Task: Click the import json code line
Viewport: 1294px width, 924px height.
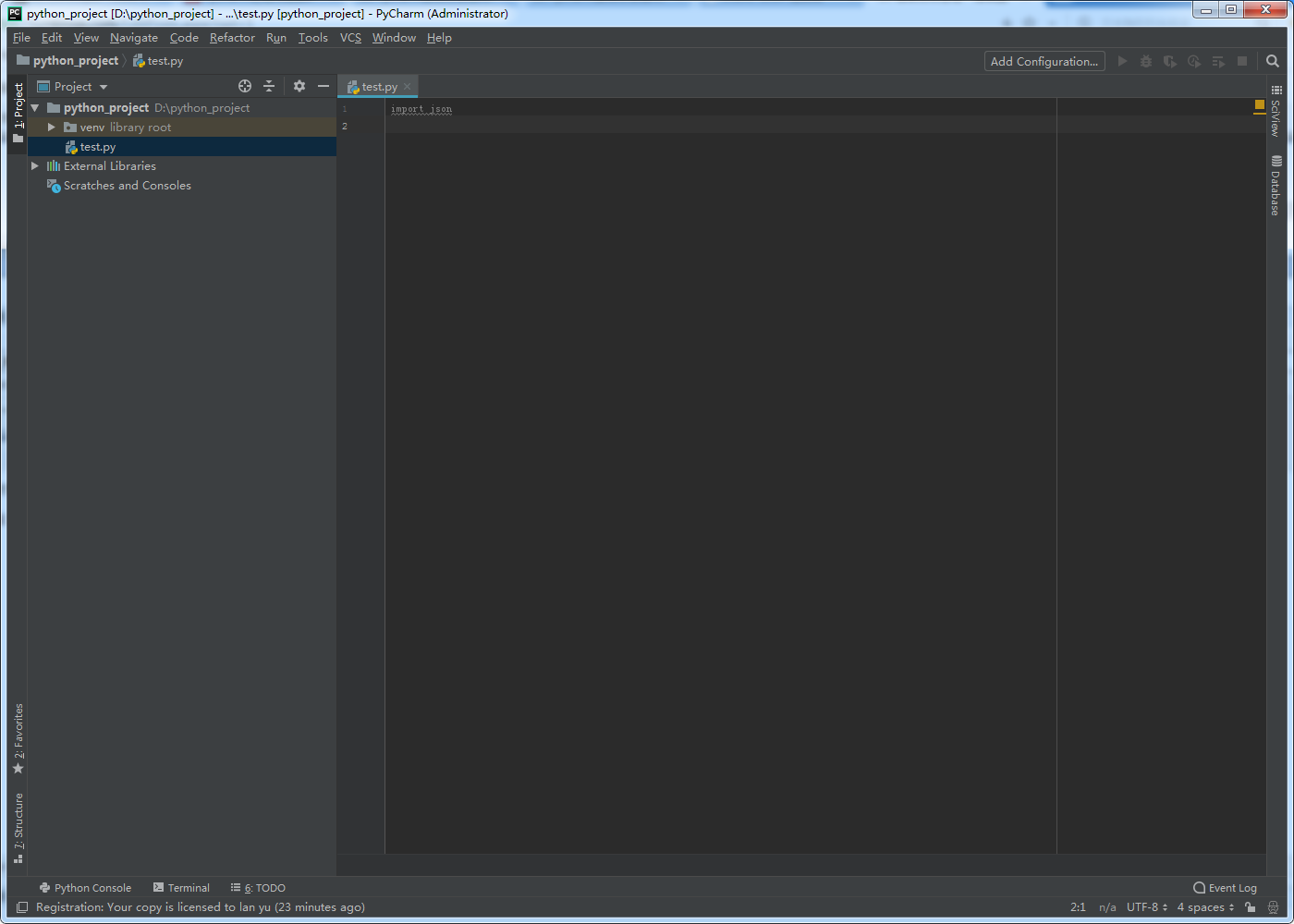Action: tap(421, 109)
